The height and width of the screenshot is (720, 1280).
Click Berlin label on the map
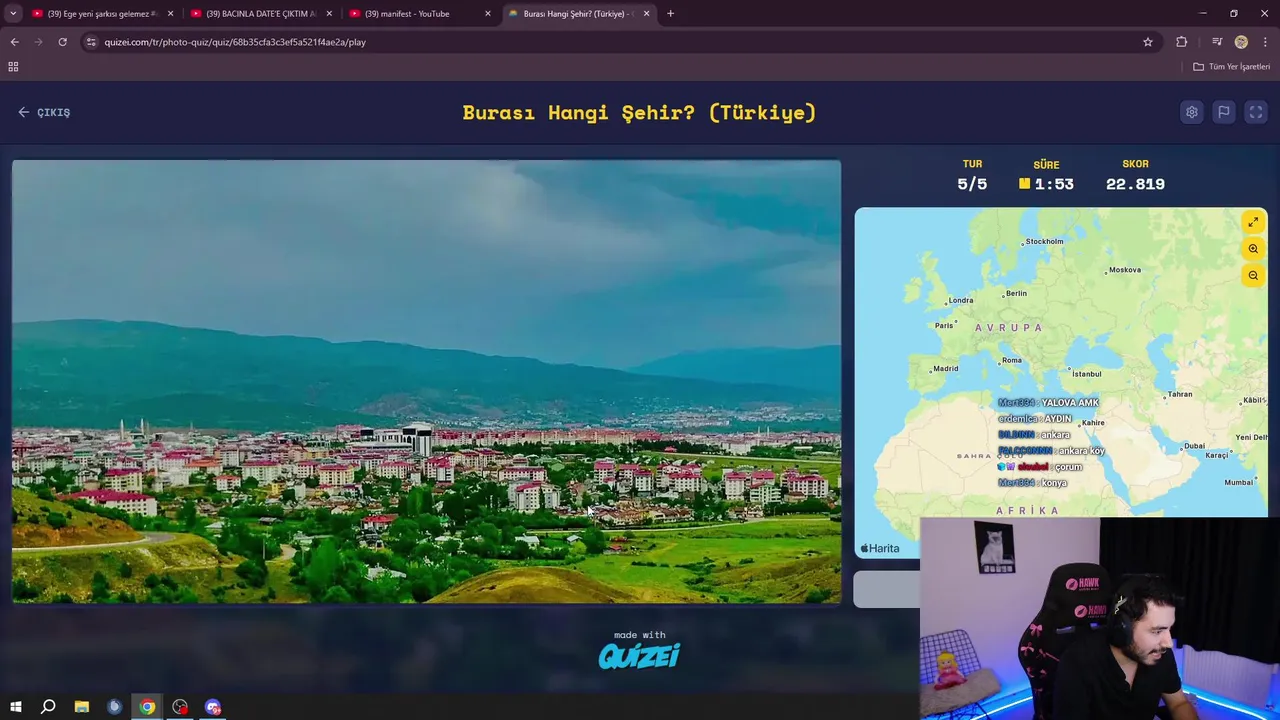point(1015,293)
